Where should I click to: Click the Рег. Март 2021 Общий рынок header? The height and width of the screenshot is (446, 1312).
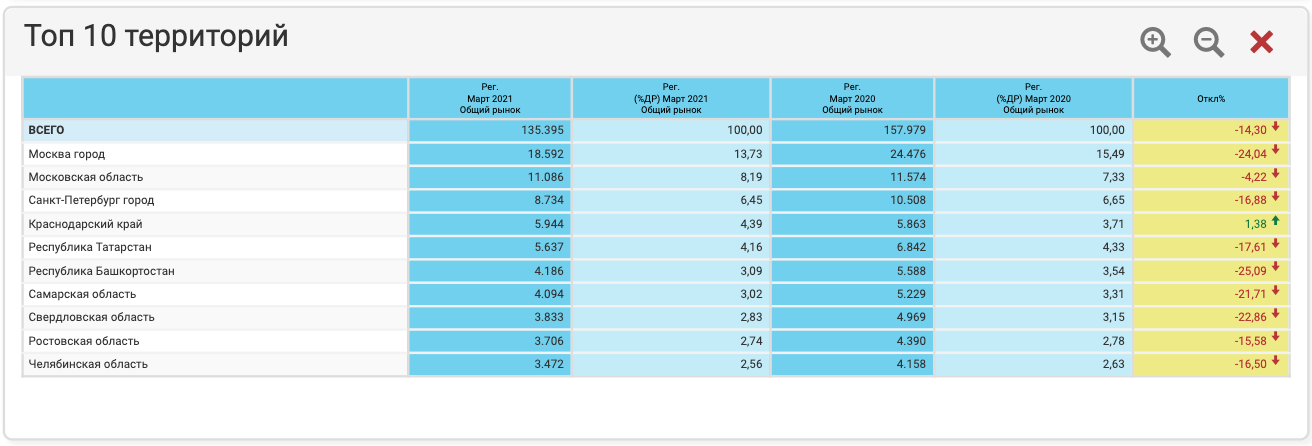pyautogui.click(x=490, y=99)
